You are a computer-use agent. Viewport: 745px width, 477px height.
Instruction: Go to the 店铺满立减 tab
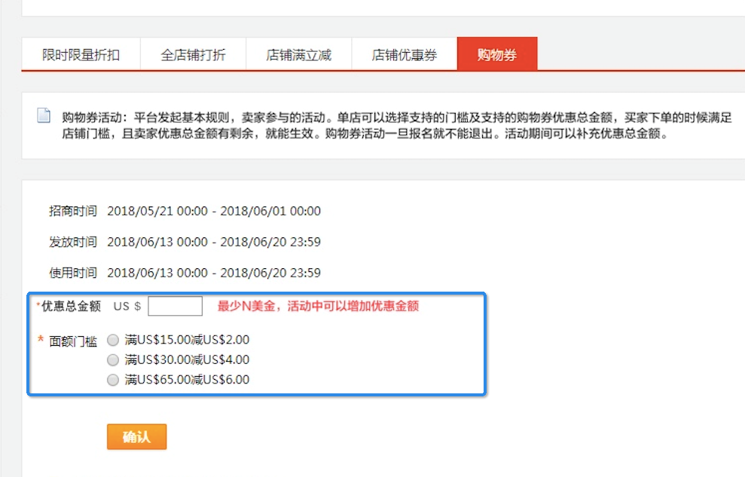(x=298, y=55)
